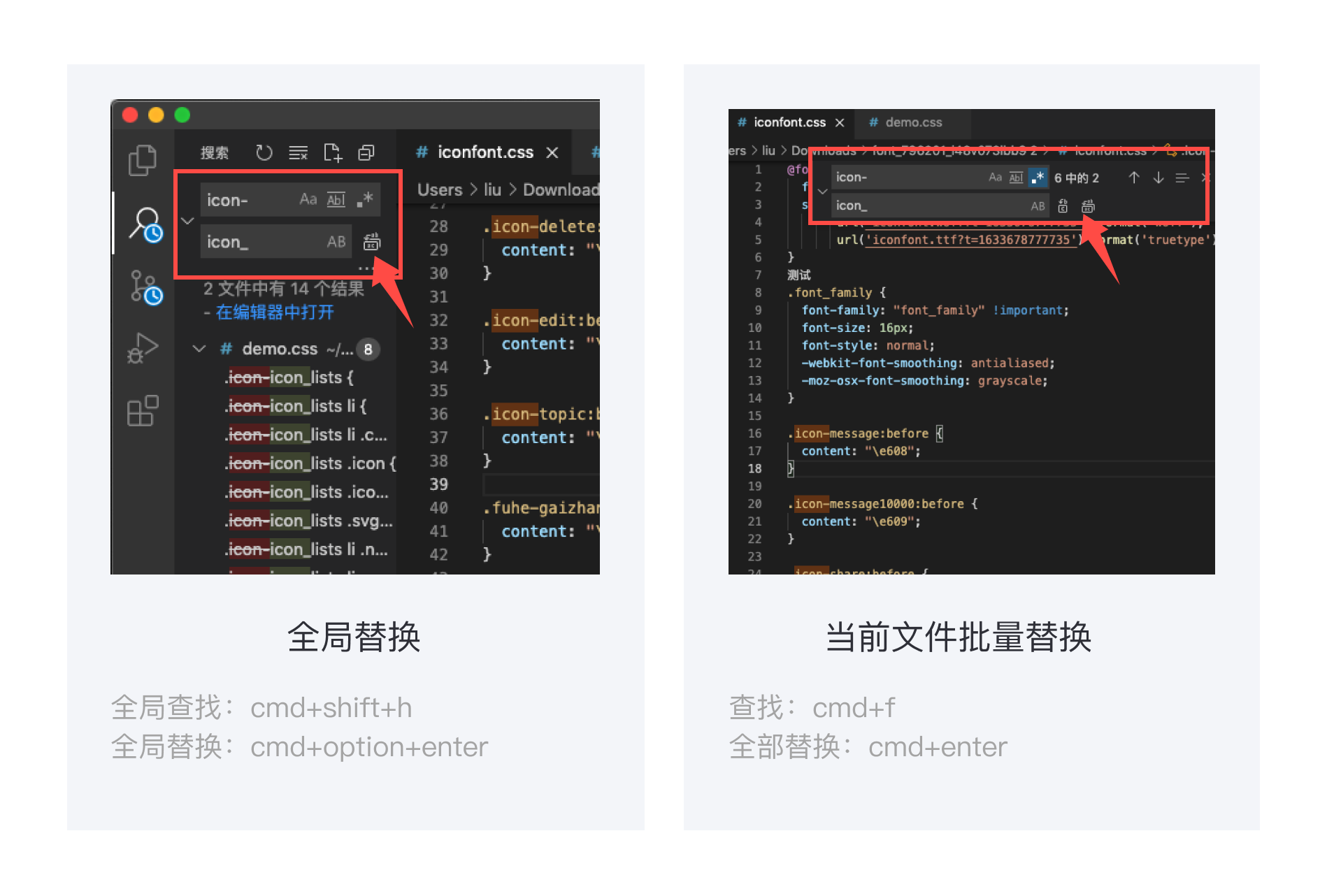Click .icon-message:before on line 16

click(858, 433)
